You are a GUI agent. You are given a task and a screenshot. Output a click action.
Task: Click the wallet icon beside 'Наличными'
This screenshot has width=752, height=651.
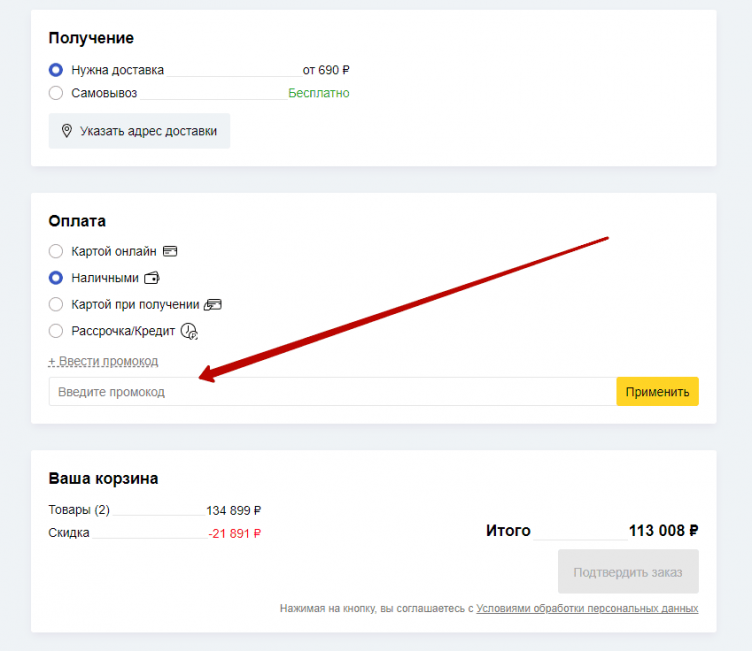pos(152,278)
